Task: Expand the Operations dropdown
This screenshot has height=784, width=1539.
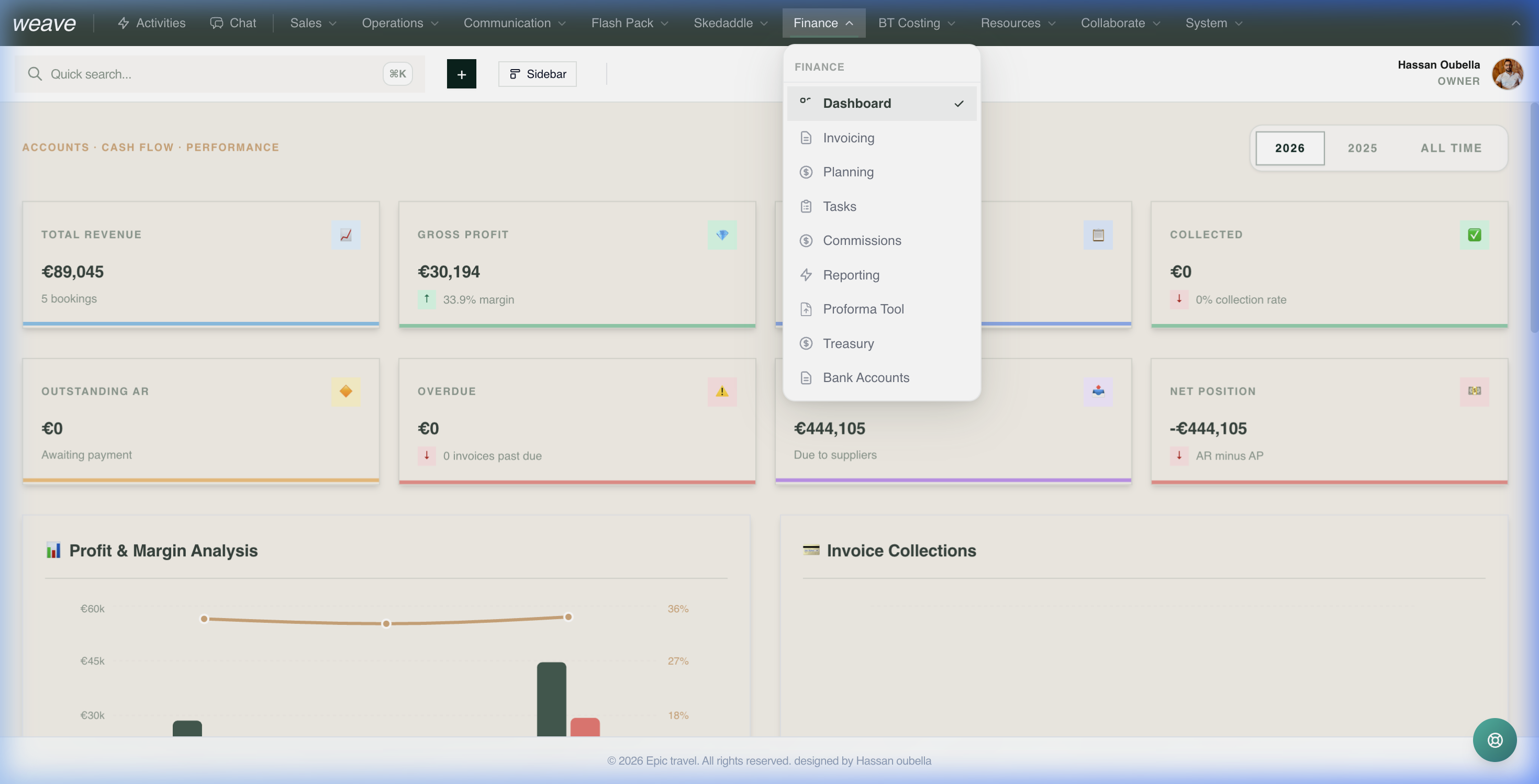Action: click(400, 23)
